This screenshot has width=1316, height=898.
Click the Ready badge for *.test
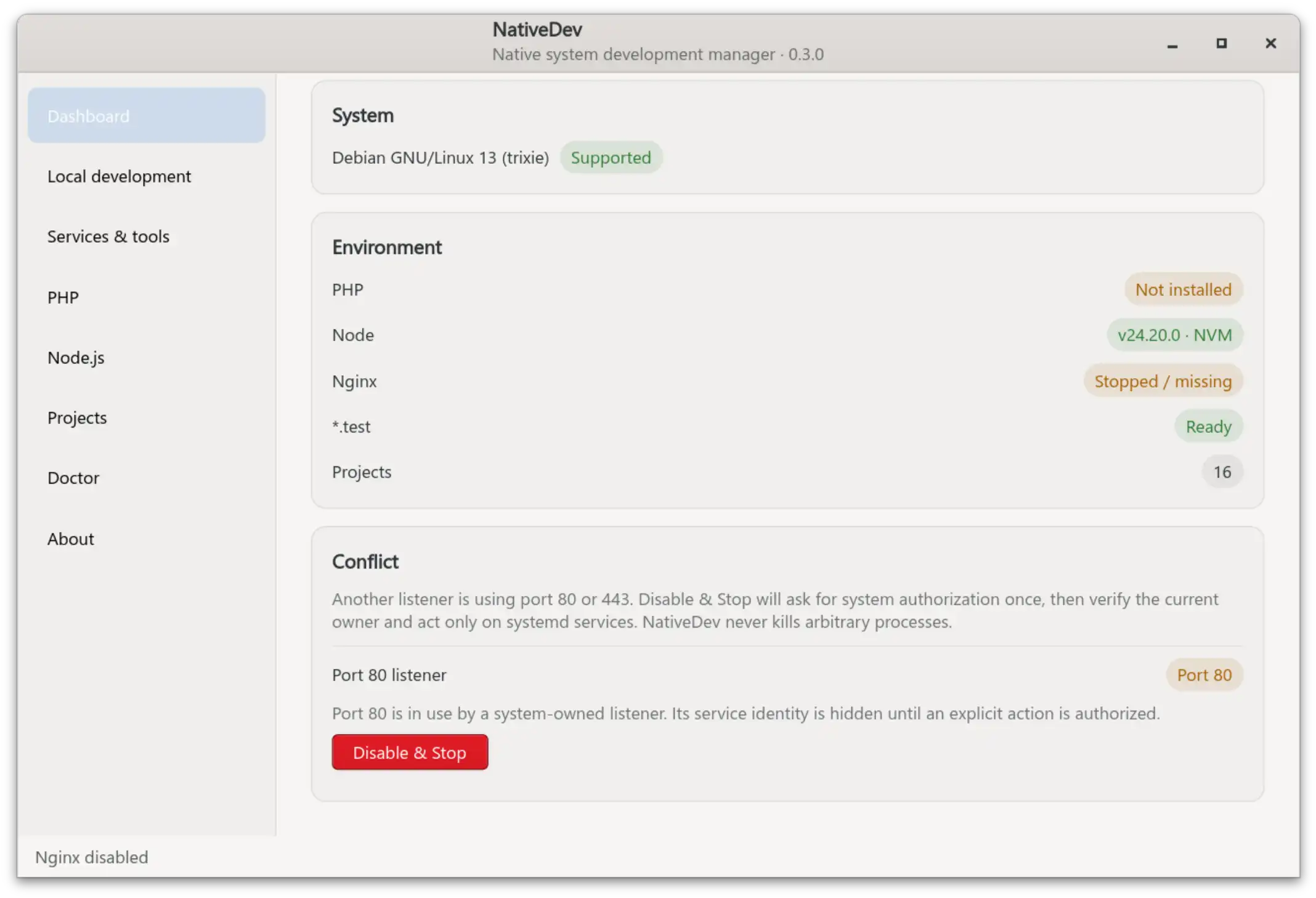click(1209, 426)
